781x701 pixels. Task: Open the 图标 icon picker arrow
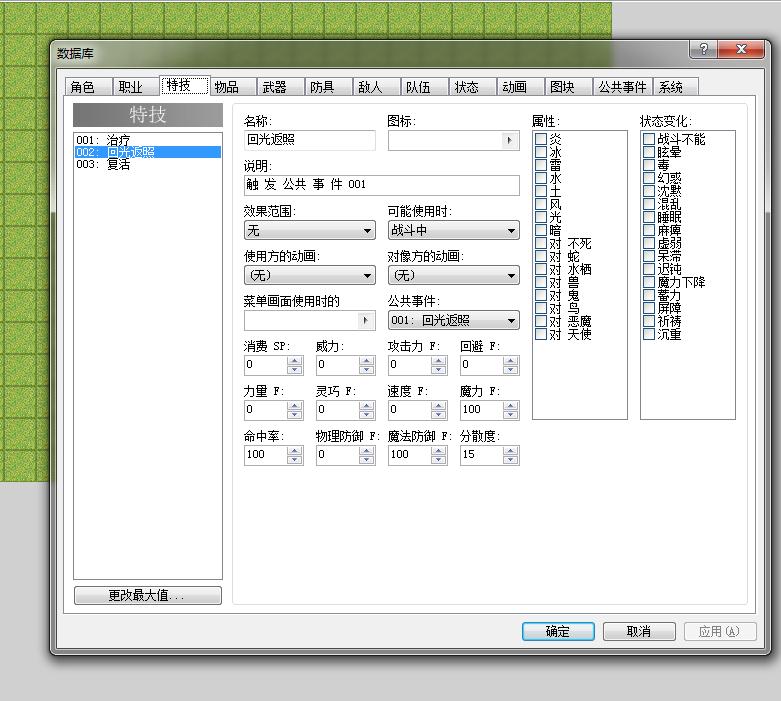(509, 140)
